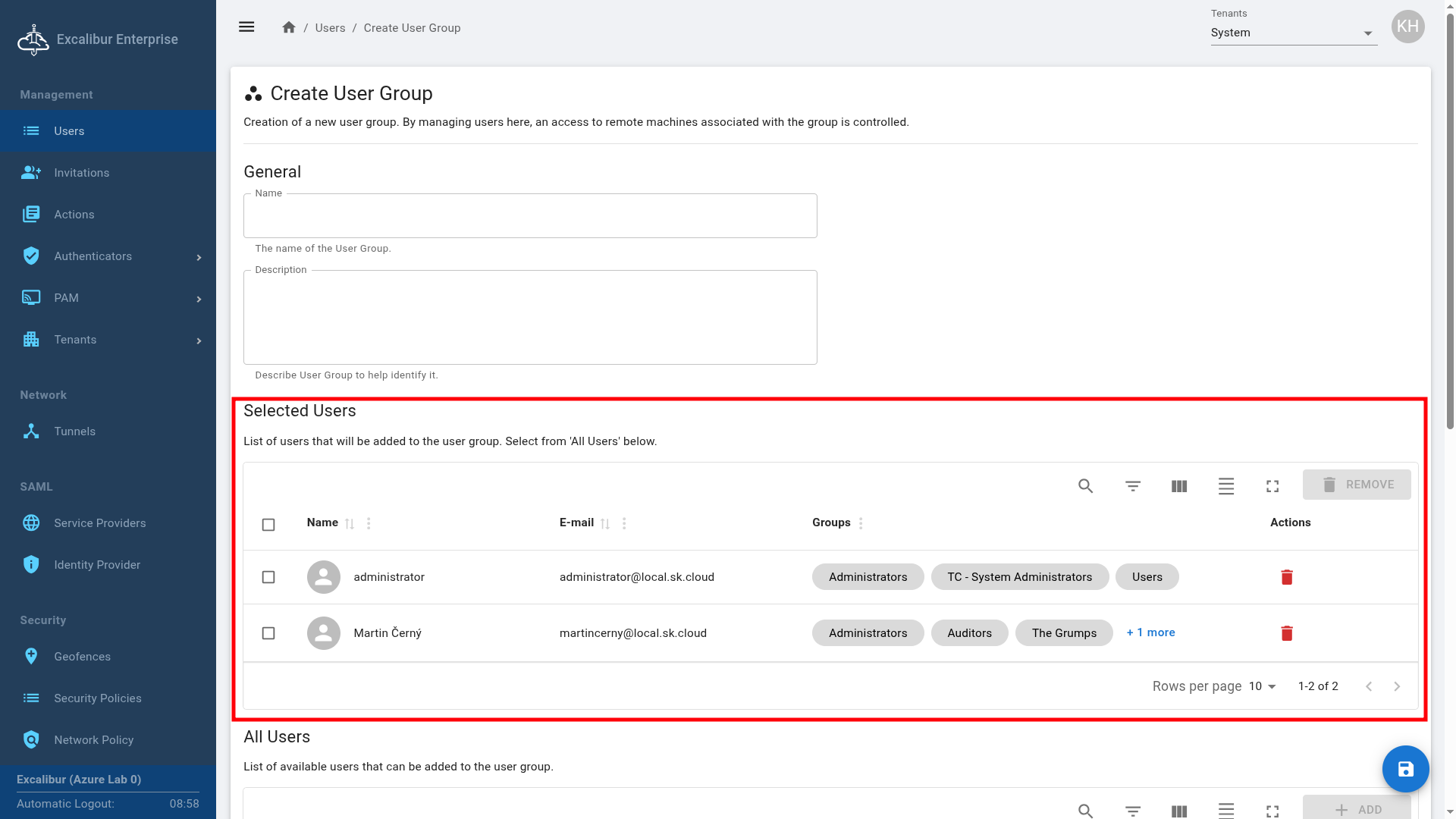Change row density in Selected Users

pos(1225,486)
